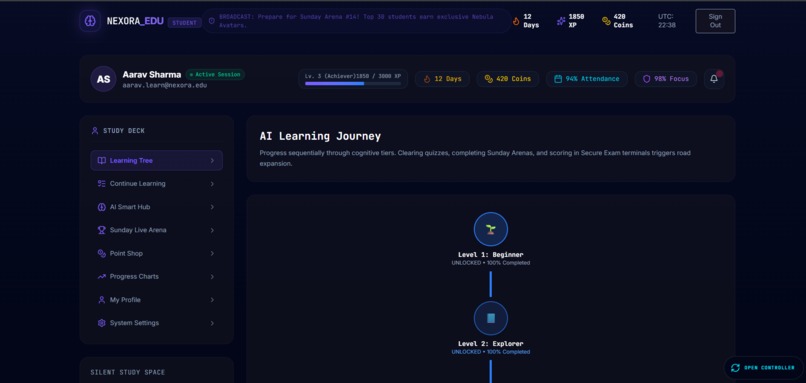Click the AI Learning Journey heading

click(320, 136)
